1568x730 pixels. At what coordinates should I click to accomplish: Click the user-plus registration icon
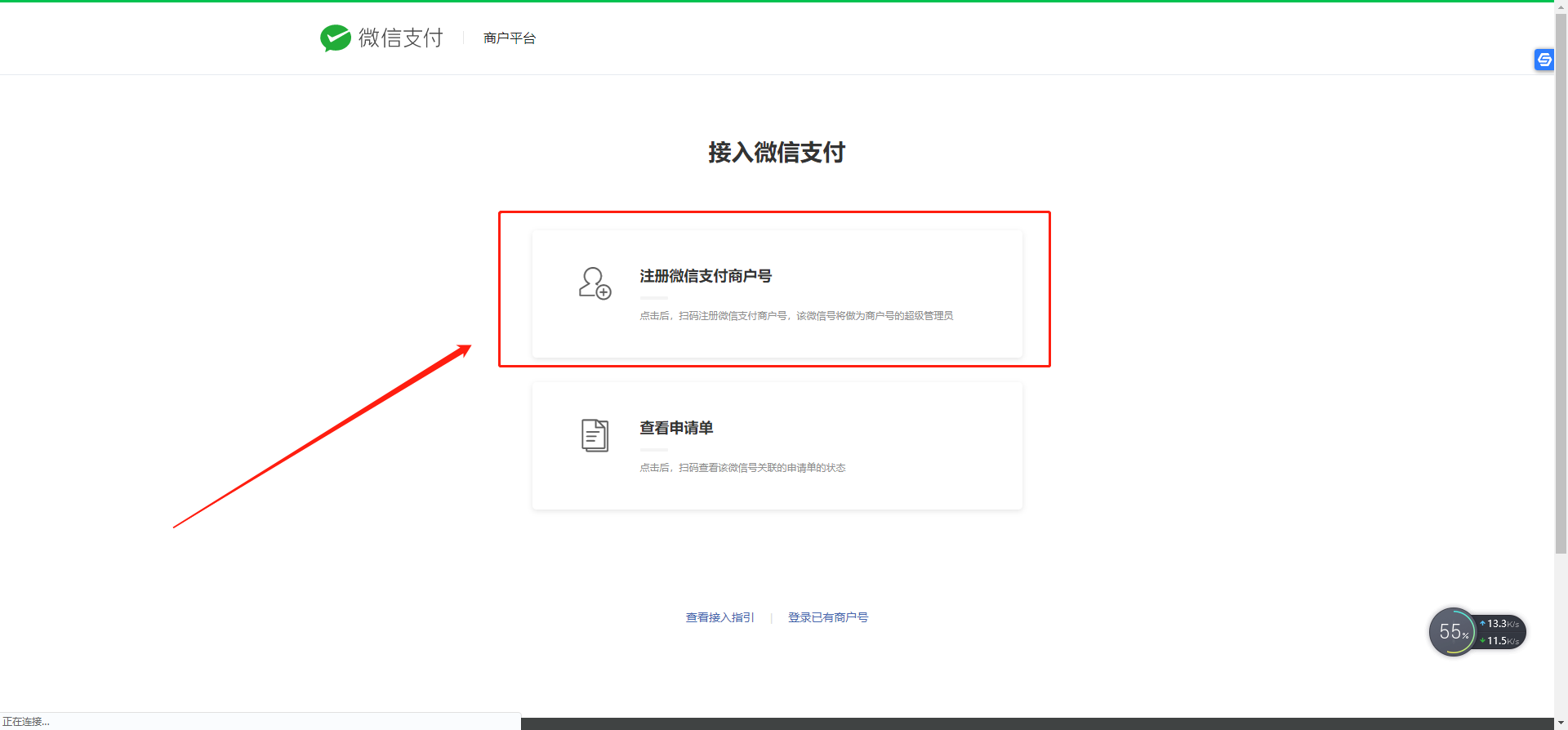[x=595, y=283]
